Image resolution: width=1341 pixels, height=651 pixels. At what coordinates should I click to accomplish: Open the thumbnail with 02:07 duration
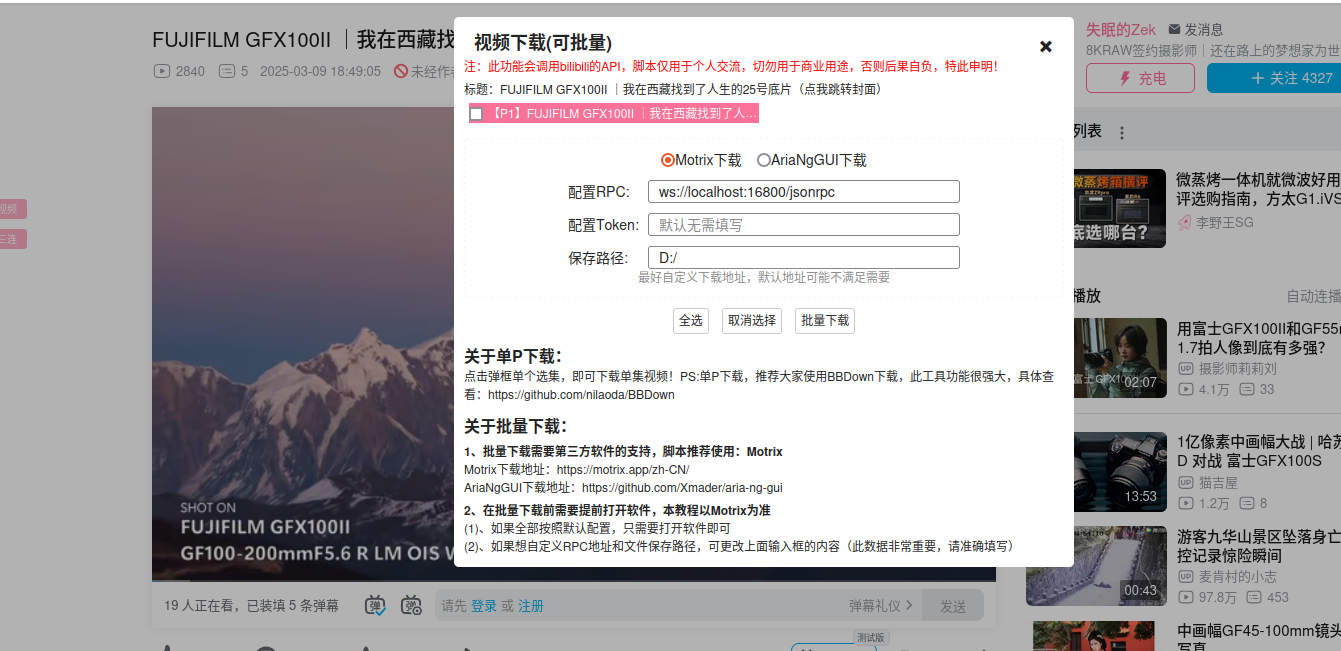point(1120,358)
